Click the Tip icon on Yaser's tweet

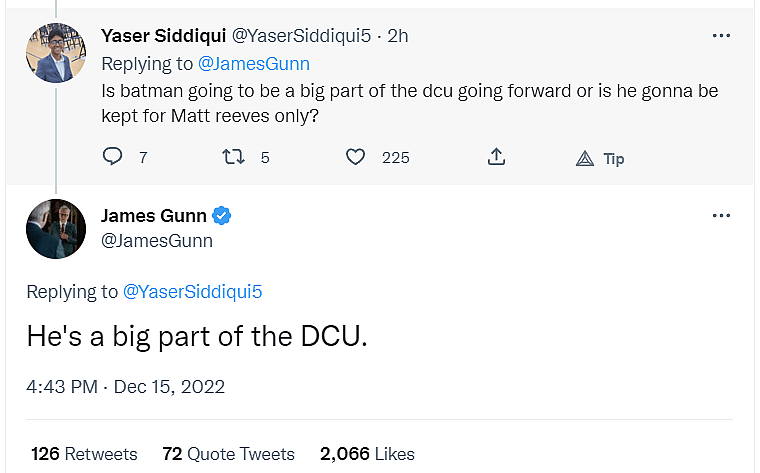click(586, 158)
